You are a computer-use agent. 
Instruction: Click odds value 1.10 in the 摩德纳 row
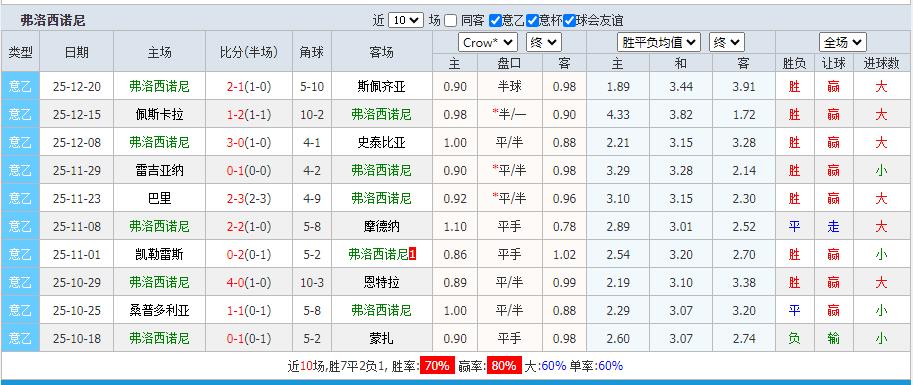pos(455,227)
